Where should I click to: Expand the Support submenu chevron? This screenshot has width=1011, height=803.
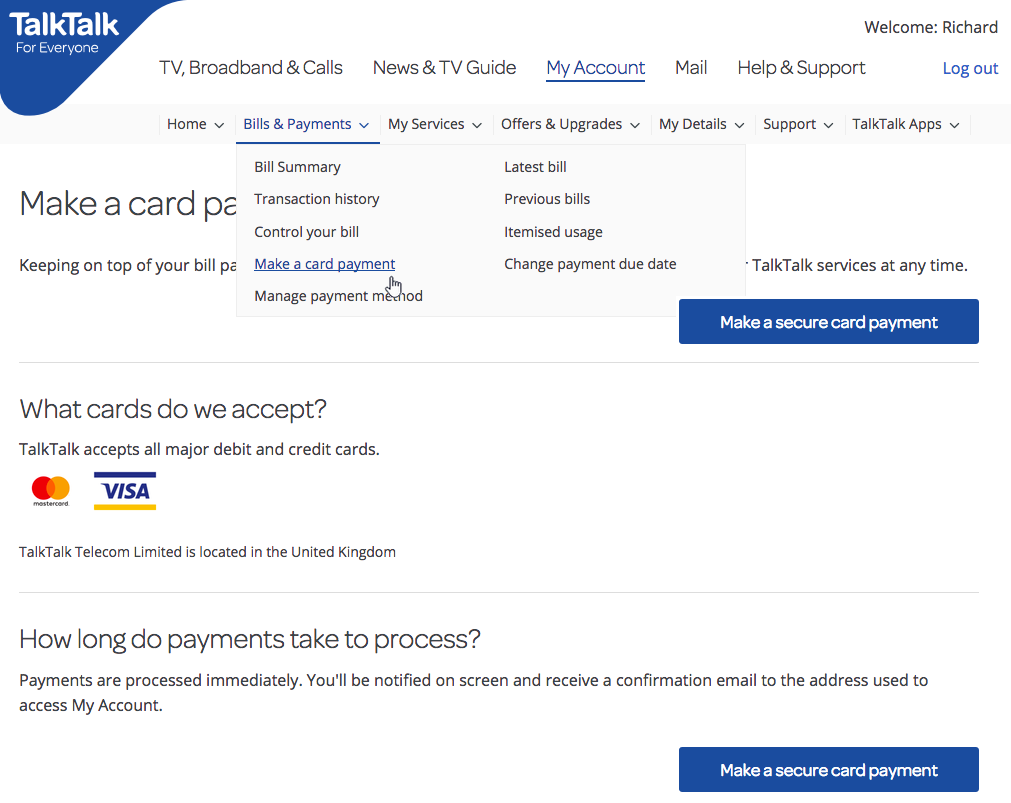[827, 125]
